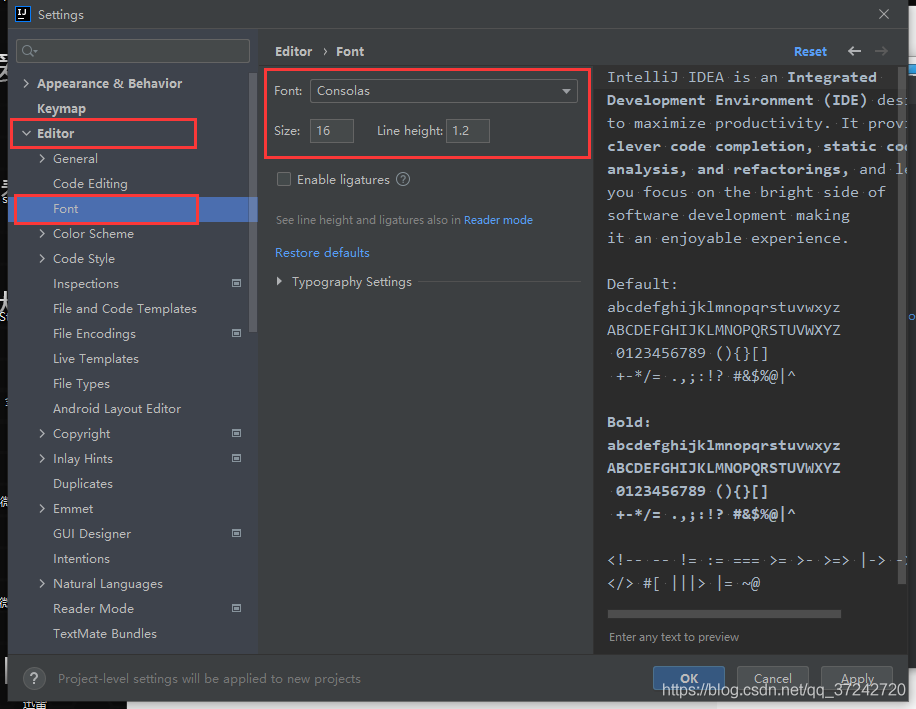Click the help question mark beside Enable ligatures

[x=403, y=179]
